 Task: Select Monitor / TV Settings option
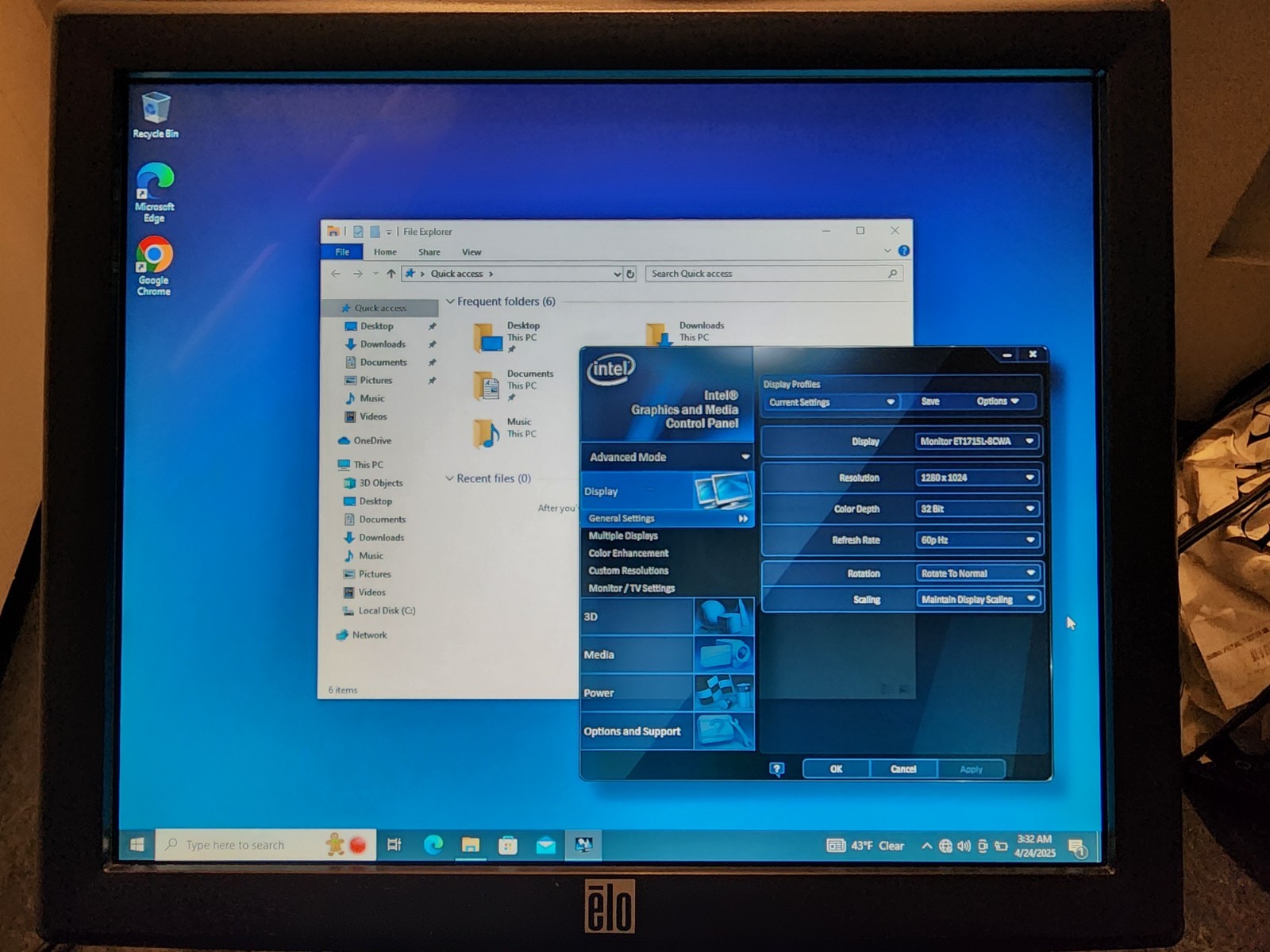coord(632,588)
